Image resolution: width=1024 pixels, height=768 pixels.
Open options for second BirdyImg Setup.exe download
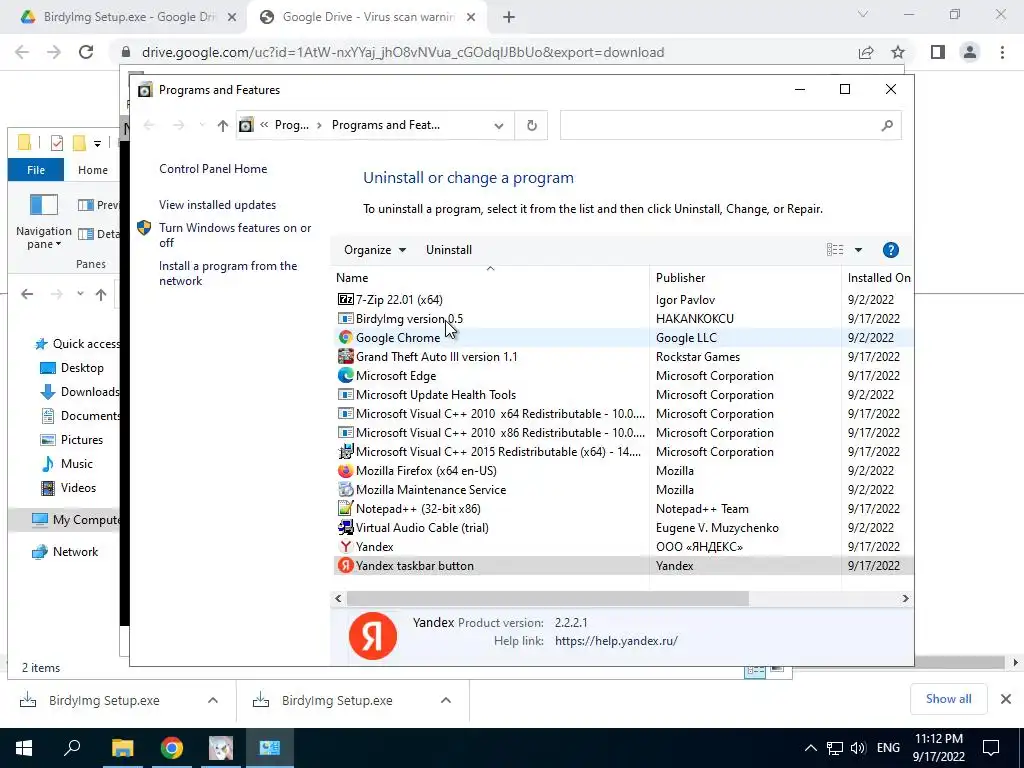(x=446, y=700)
